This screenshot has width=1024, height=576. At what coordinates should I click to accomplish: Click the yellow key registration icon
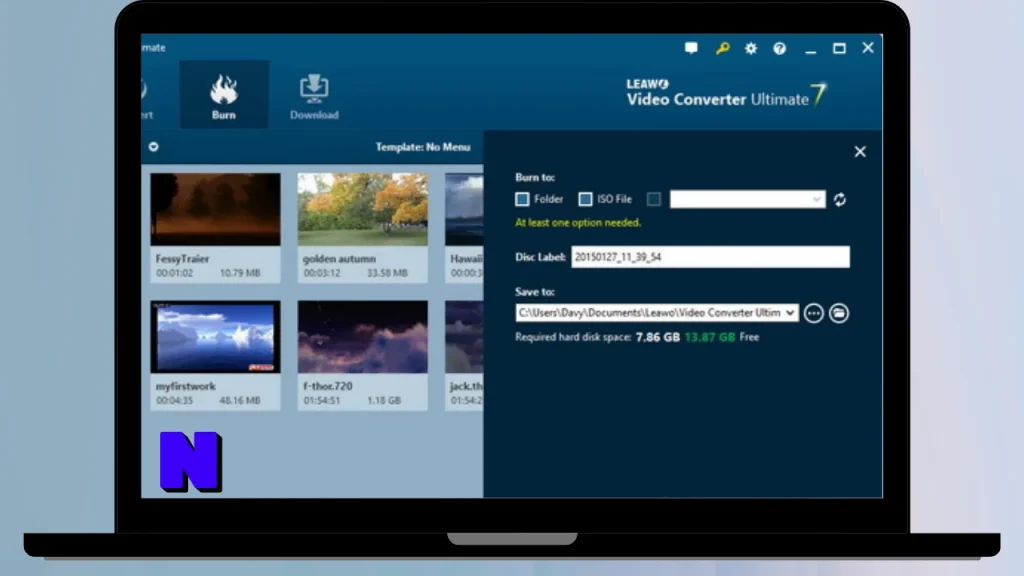722,48
